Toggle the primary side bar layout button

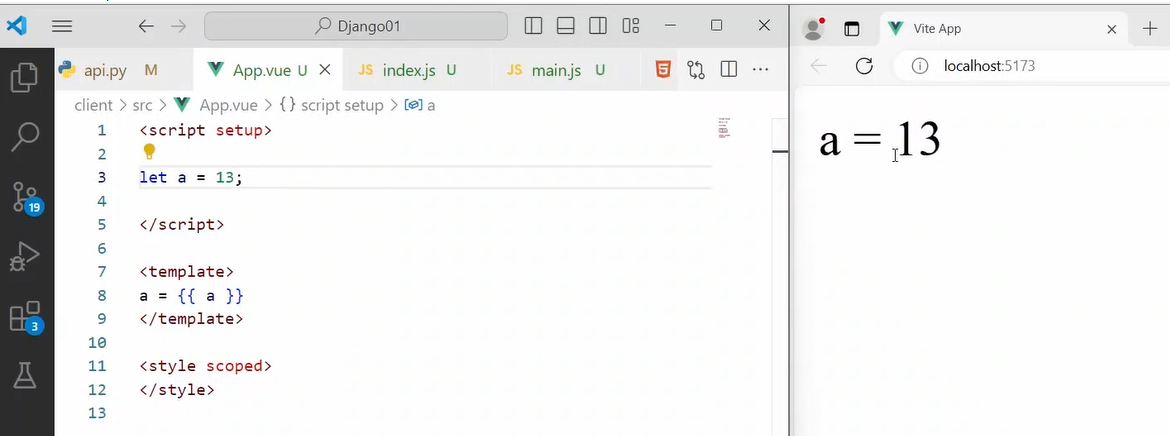pos(533,26)
